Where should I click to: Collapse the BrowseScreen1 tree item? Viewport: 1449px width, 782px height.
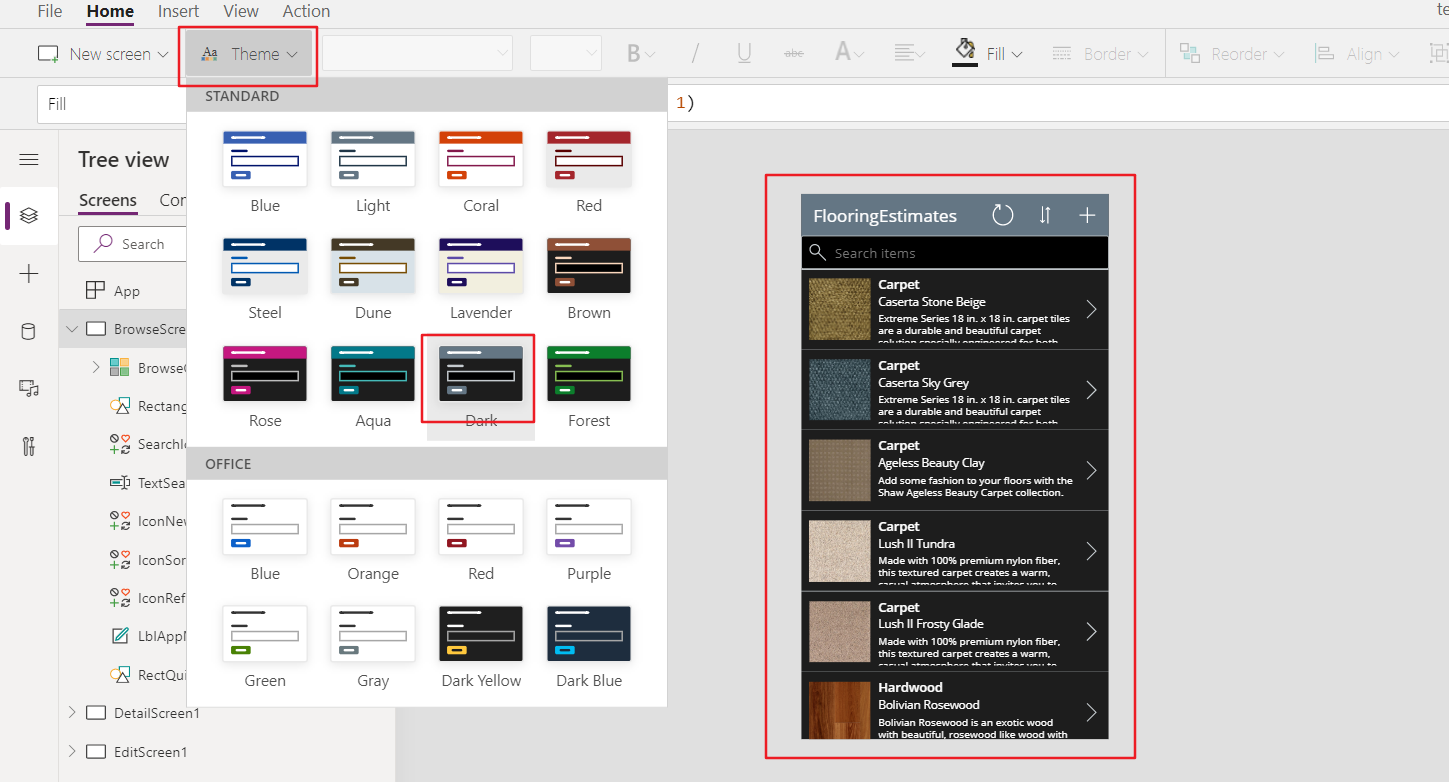(71, 328)
